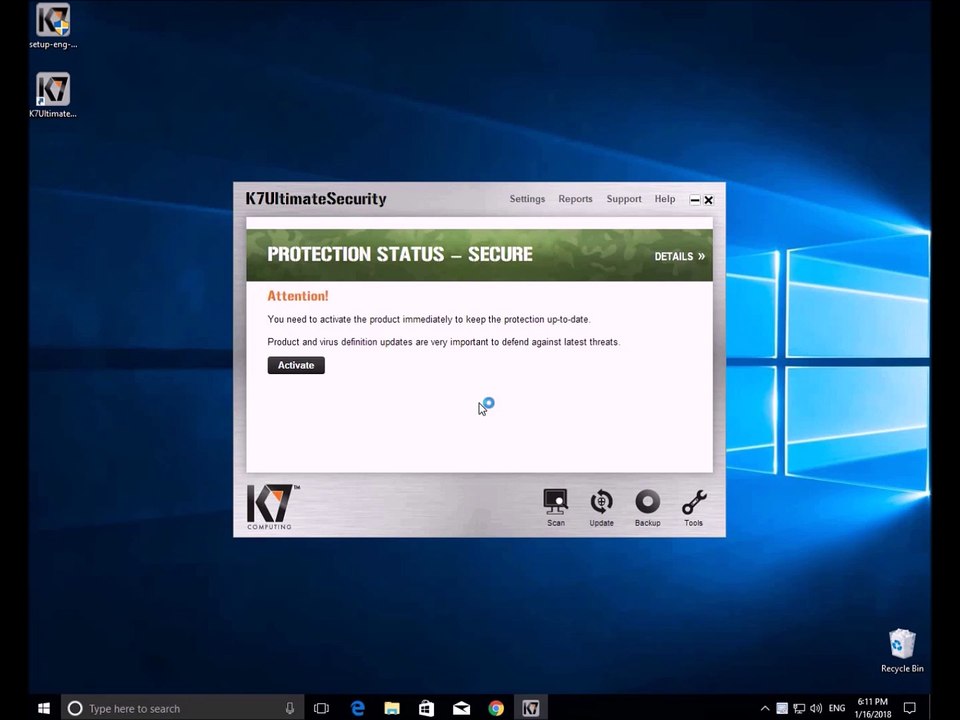The width and height of the screenshot is (960, 720).
Task: Click the ENG language indicator
Action: click(x=837, y=708)
